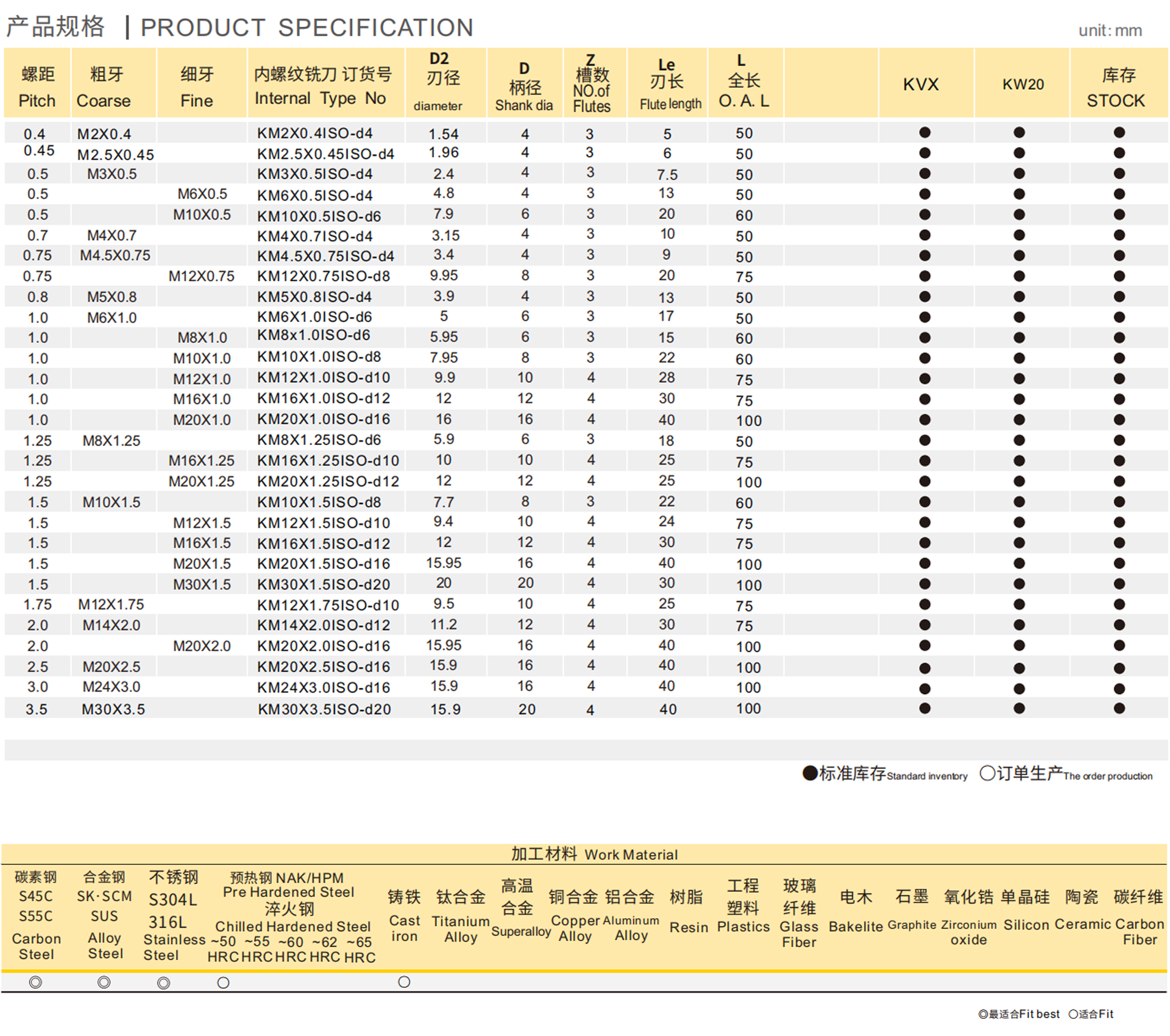Click the PRODUCT SPECIFICATION heading
The image size is (1170, 1036).
click(307, 27)
